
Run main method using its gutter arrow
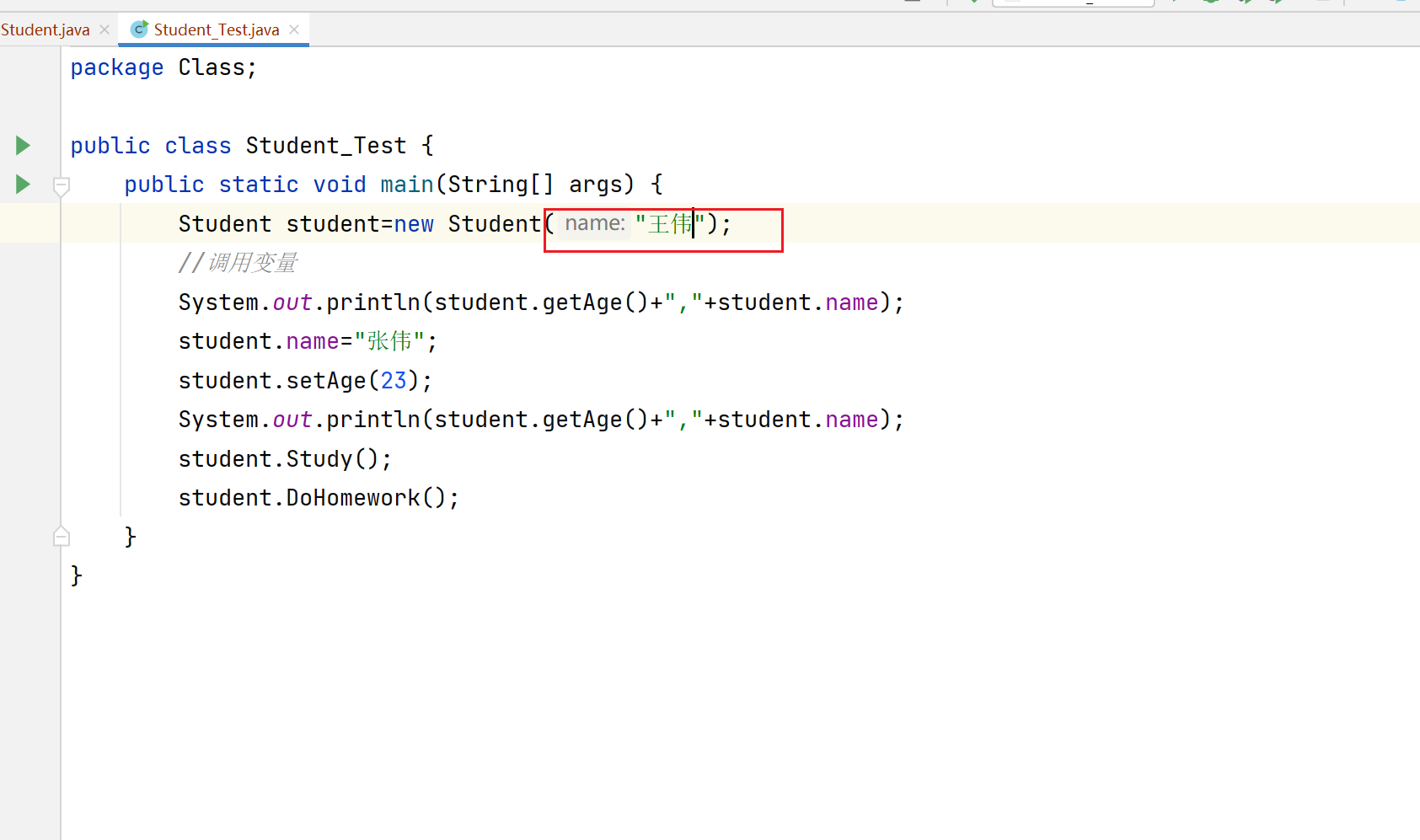point(24,185)
